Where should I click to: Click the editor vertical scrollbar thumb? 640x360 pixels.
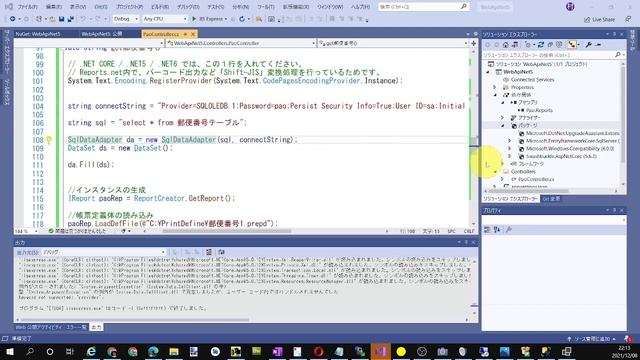pos(473,141)
